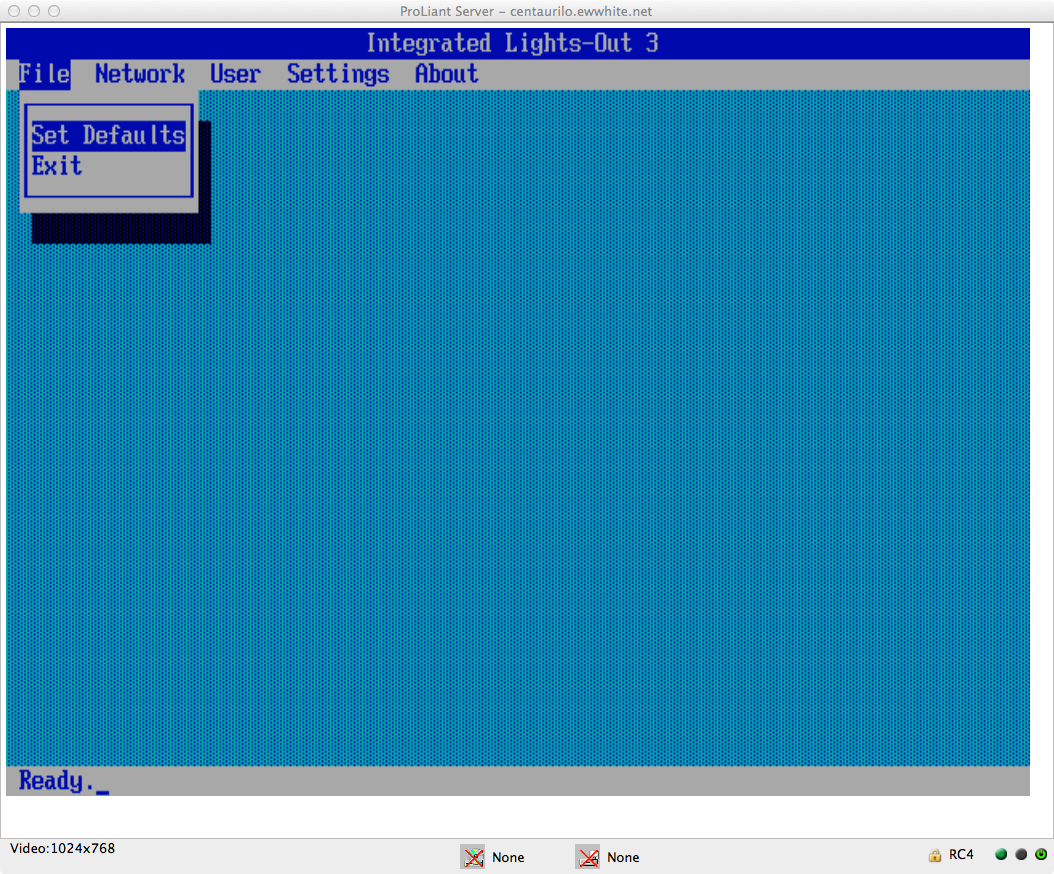Click the RC4 encryption lock icon

[x=934, y=855]
